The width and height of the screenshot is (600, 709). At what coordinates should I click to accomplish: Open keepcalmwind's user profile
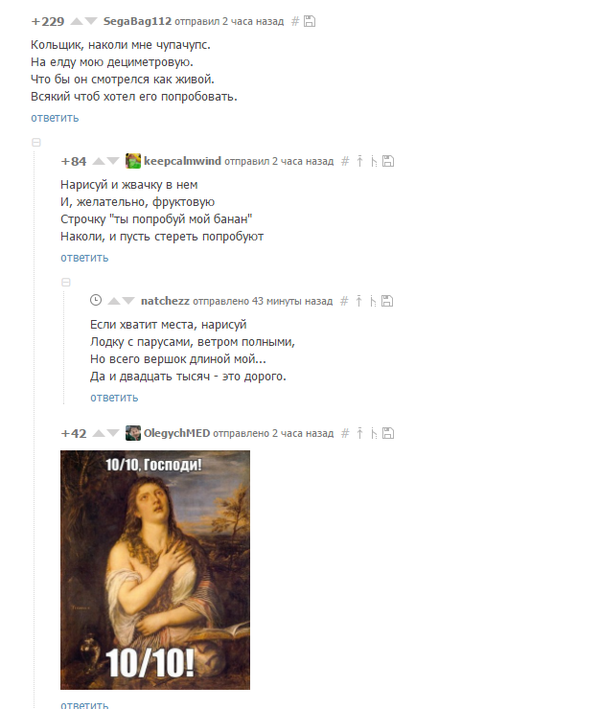(x=183, y=161)
